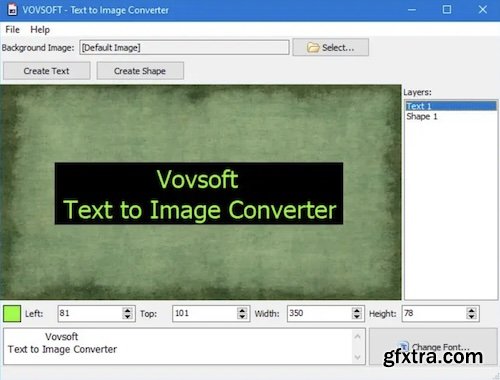Screen dimensions: 500x380
Task: Maximize the Vovsoft window
Action: pyautogui.click(x=447, y=10)
